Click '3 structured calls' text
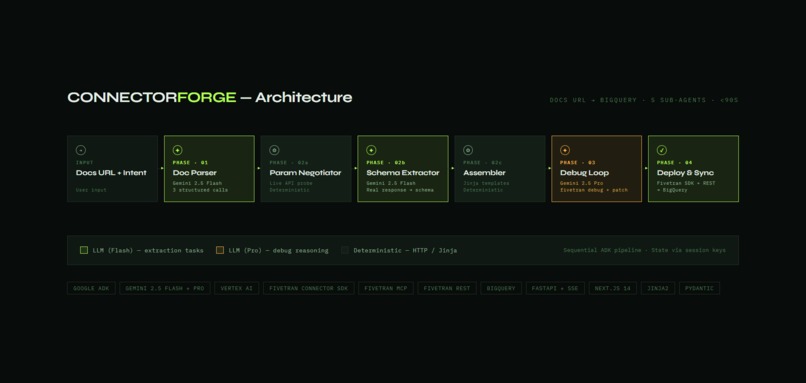The height and width of the screenshot is (383, 806). [x=200, y=190]
